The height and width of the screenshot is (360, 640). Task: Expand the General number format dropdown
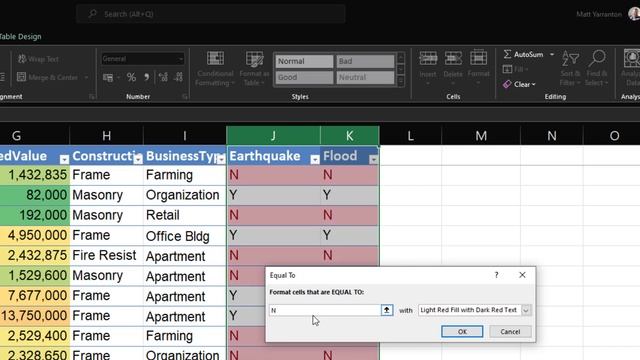pyautogui.click(x=180, y=59)
